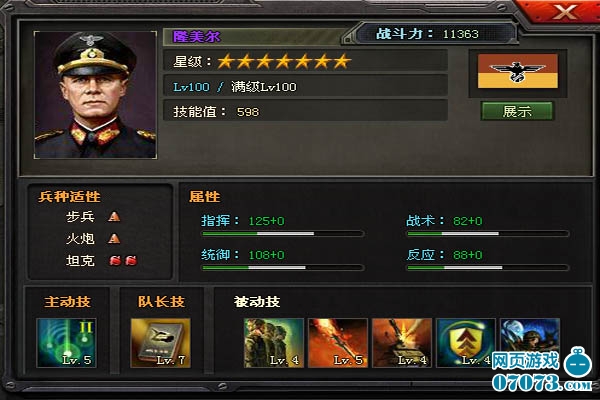This screenshot has height=400, width=600.
Task: Click the 战术 tactics attribute bar
Action: tap(488, 233)
